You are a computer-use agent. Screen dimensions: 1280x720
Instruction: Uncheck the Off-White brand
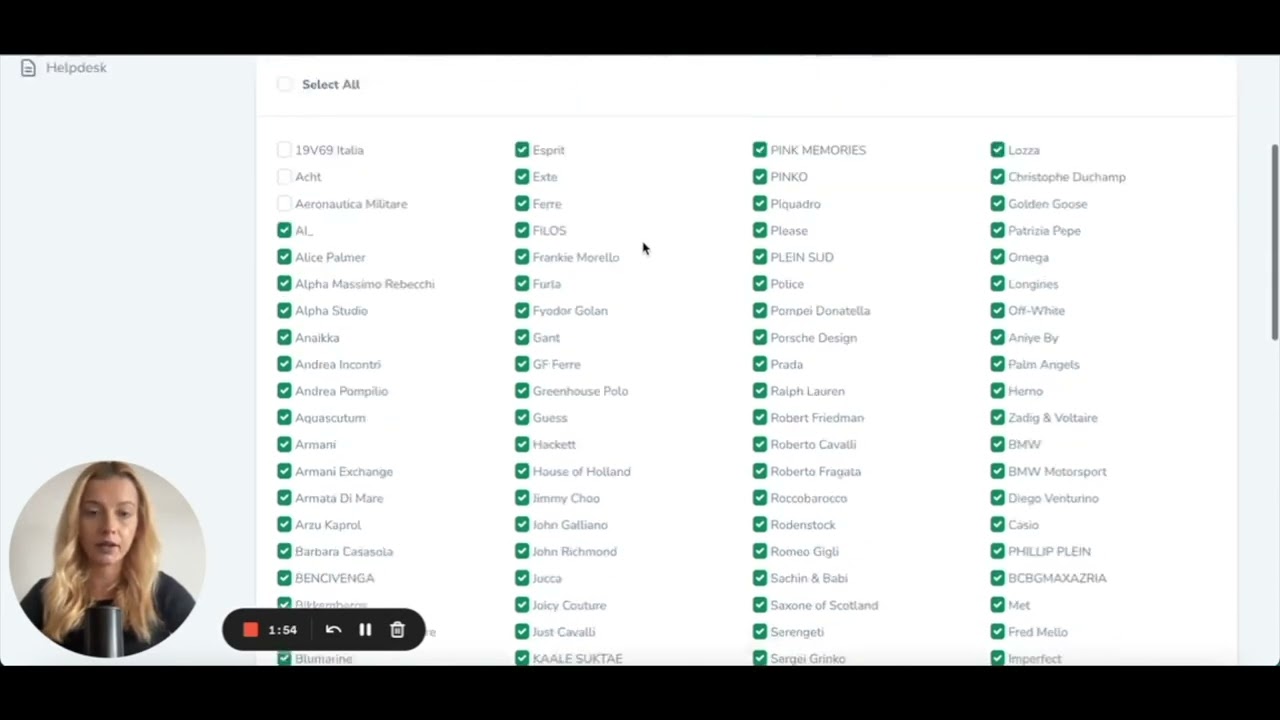[x=997, y=311]
